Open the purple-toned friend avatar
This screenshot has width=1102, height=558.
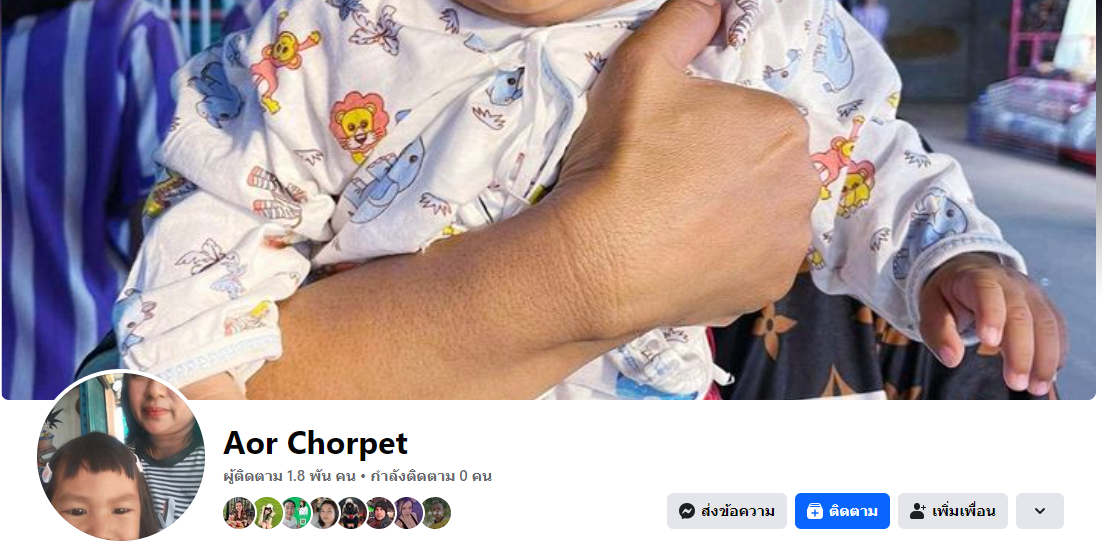point(408,513)
